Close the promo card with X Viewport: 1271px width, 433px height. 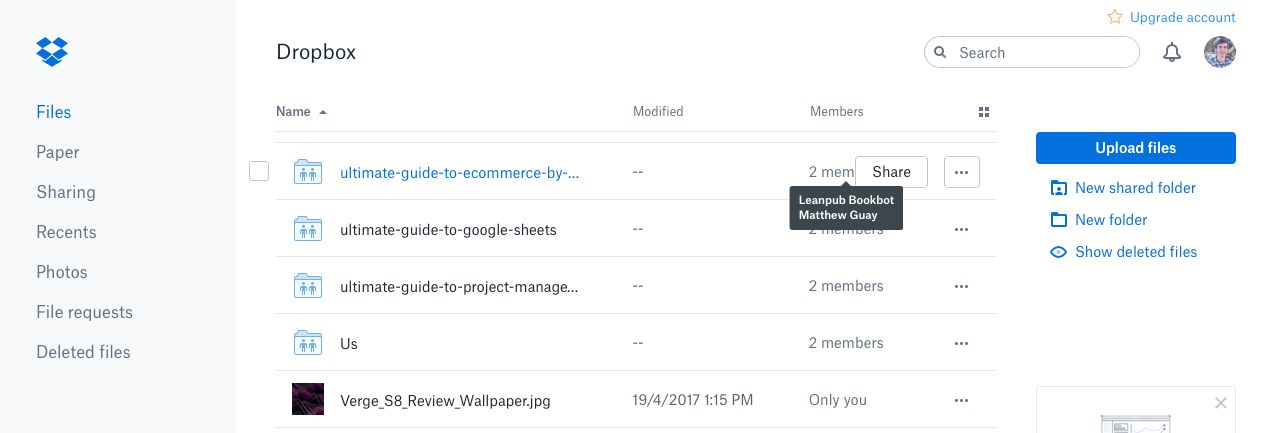[x=1220, y=403]
